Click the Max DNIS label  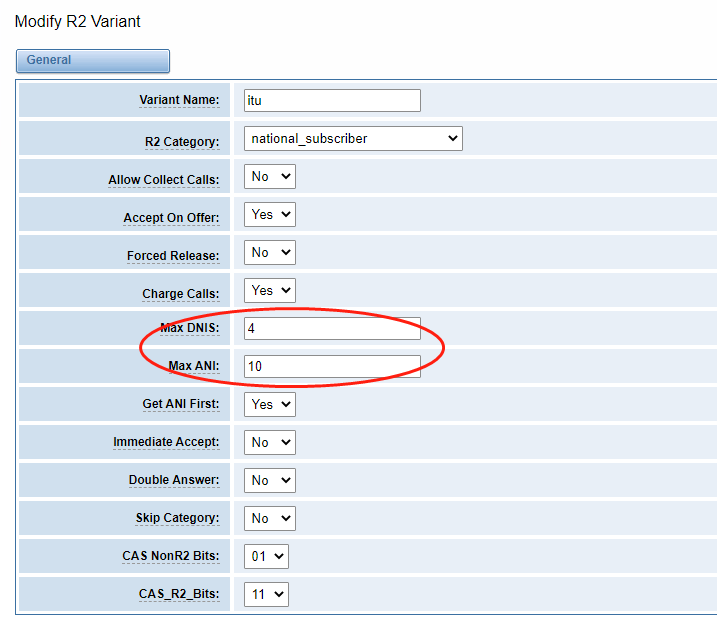point(190,328)
